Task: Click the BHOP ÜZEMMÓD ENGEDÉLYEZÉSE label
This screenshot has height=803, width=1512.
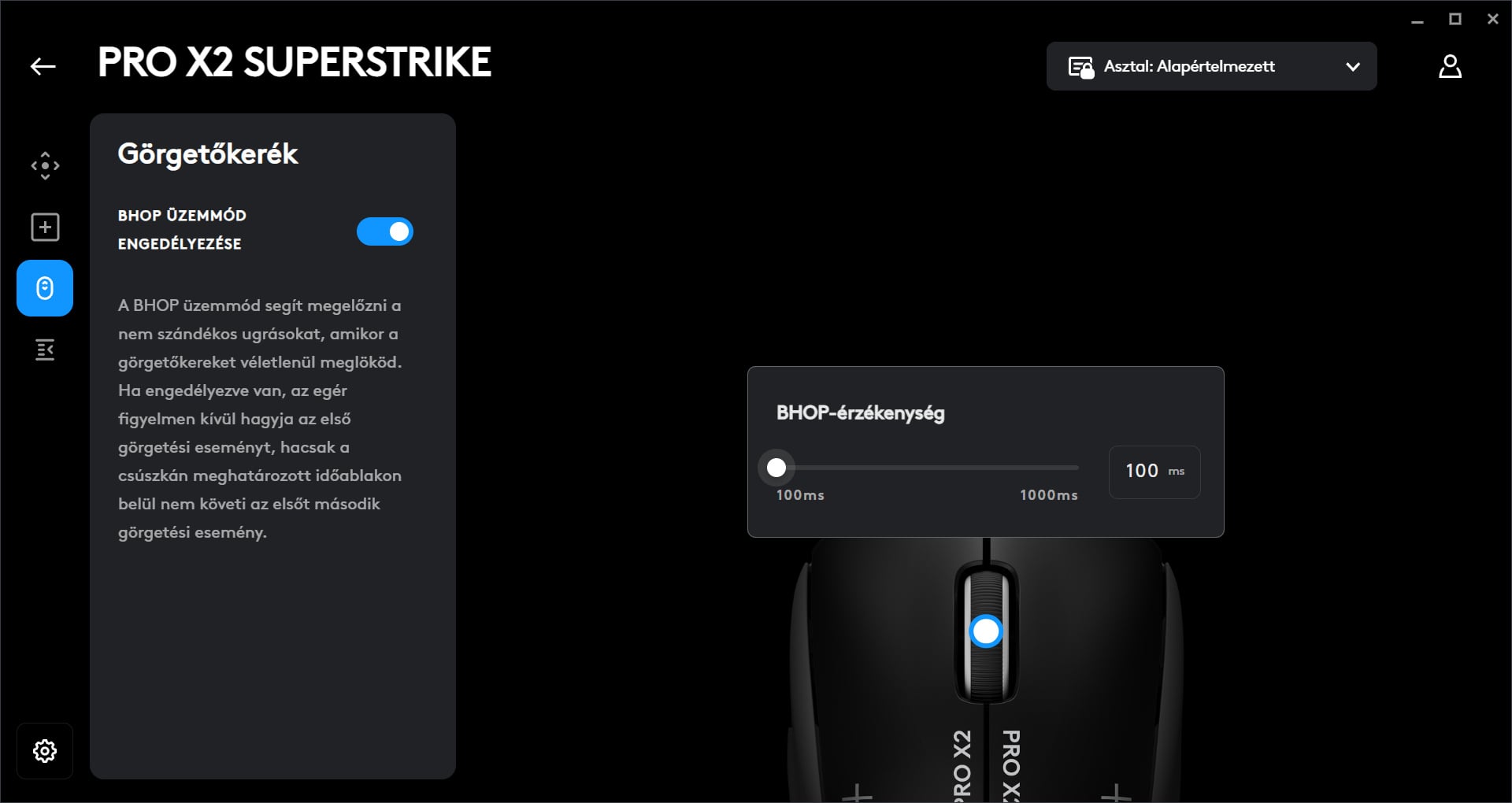Action: coord(182,229)
